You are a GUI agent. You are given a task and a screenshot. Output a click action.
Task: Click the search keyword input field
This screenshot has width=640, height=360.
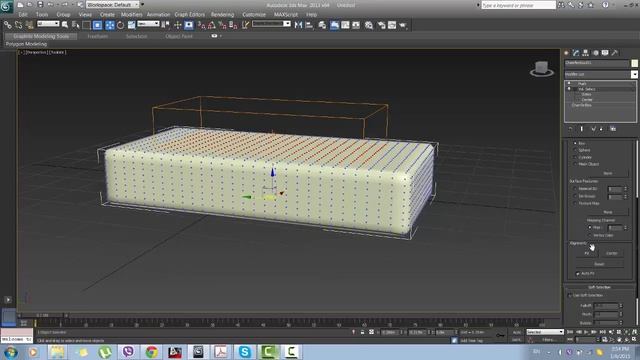pos(518,5)
